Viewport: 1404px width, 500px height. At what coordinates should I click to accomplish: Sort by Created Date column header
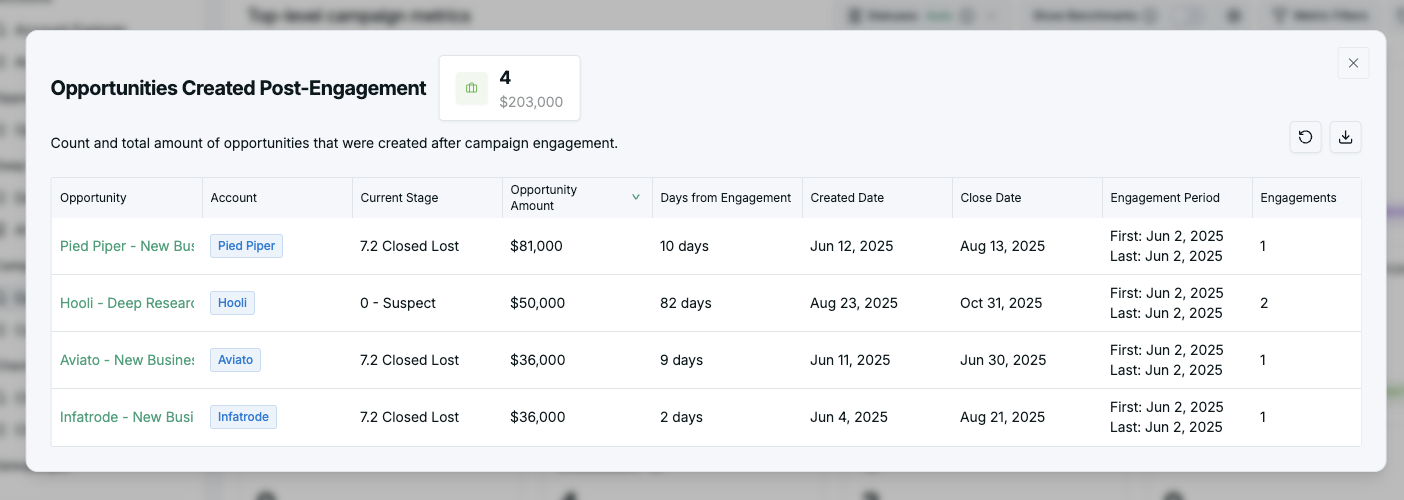pos(847,198)
